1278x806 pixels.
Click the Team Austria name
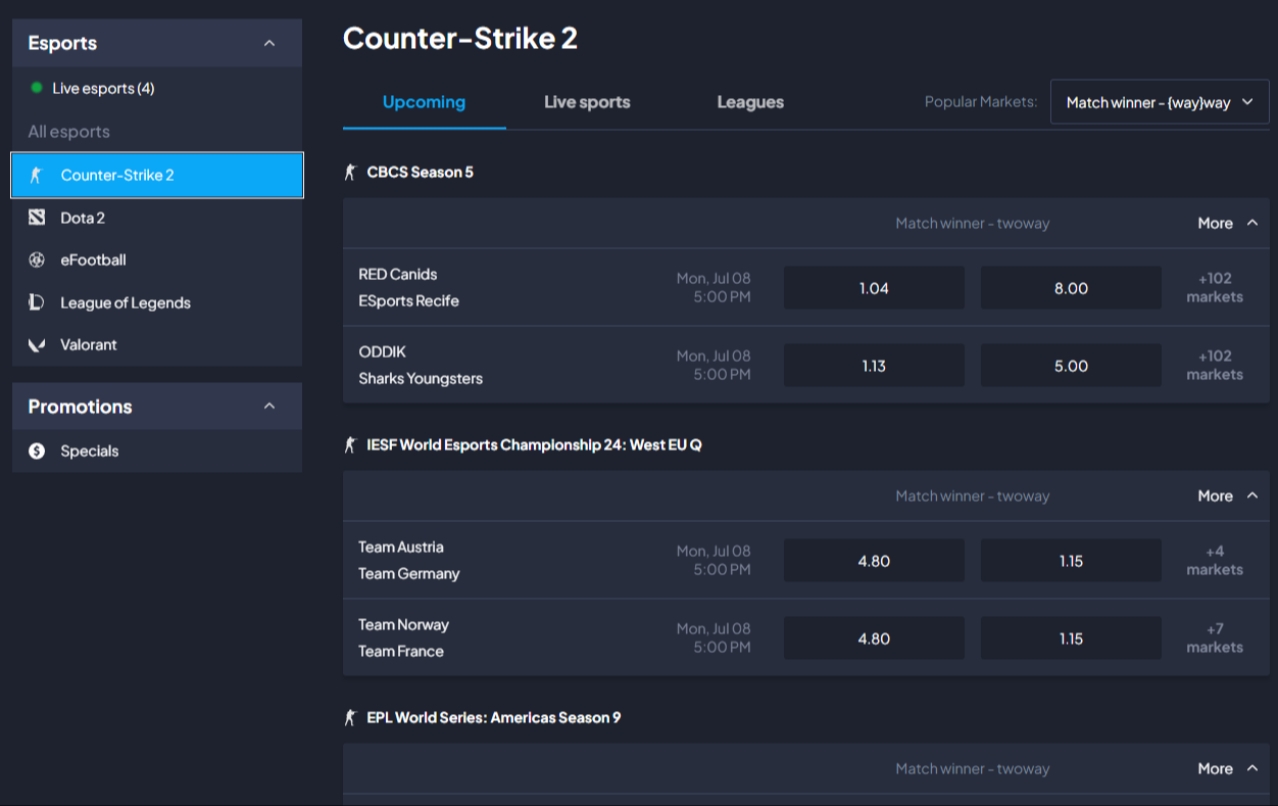[x=401, y=547]
